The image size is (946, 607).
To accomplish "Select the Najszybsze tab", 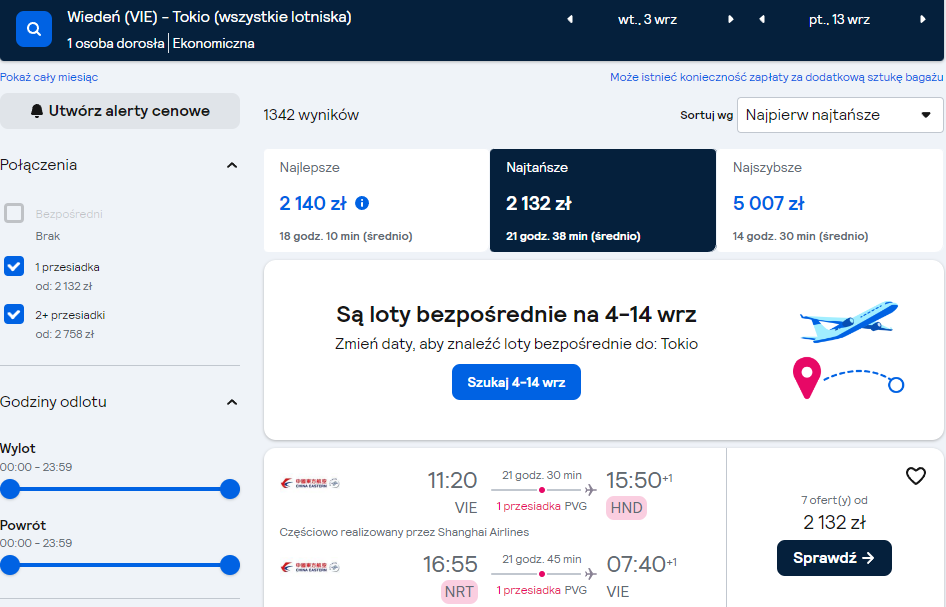I will pyautogui.click(x=830, y=200).
